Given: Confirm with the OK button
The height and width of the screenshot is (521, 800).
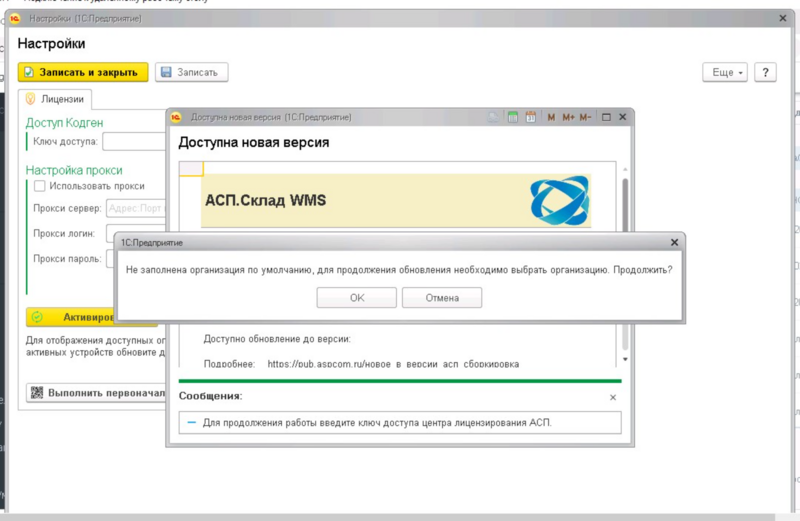Looking at the screenshot, I should tap(357, 297).
